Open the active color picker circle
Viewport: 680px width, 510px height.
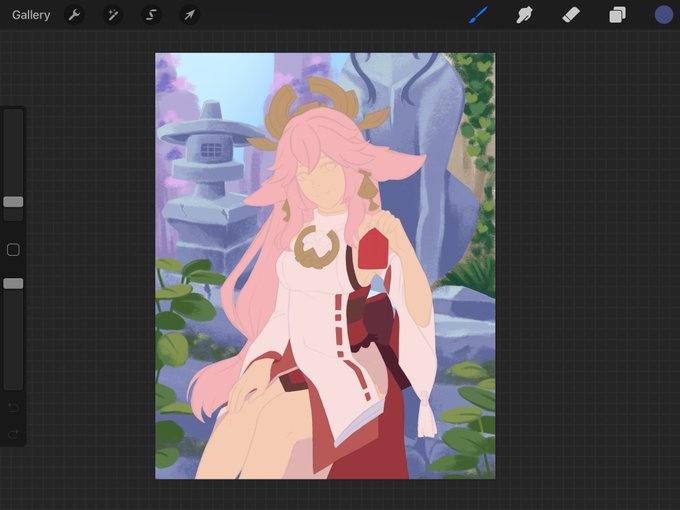pyautogui.click(x=664, y=15)
